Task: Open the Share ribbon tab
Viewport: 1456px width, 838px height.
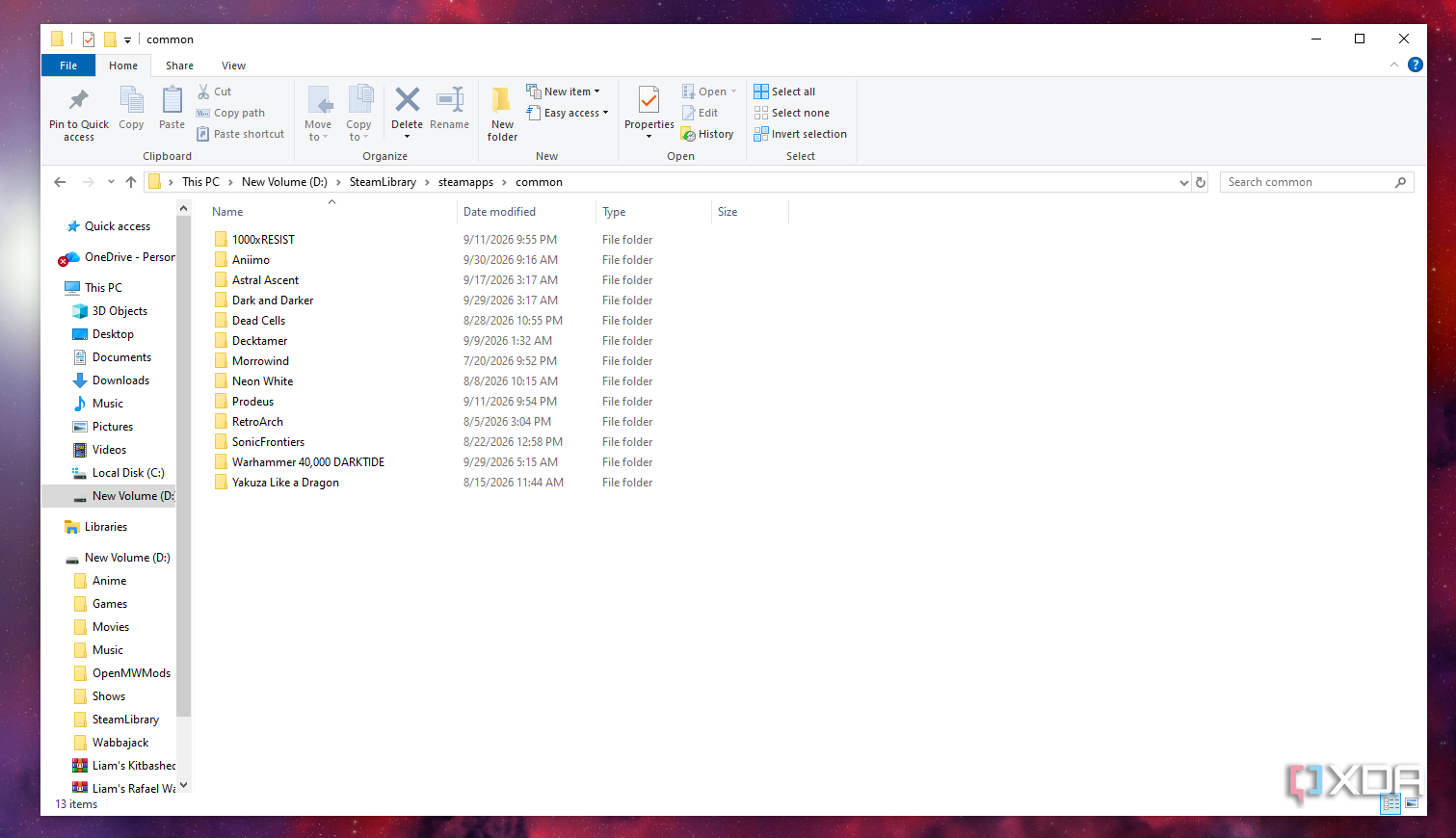Action: pos(179,65)
